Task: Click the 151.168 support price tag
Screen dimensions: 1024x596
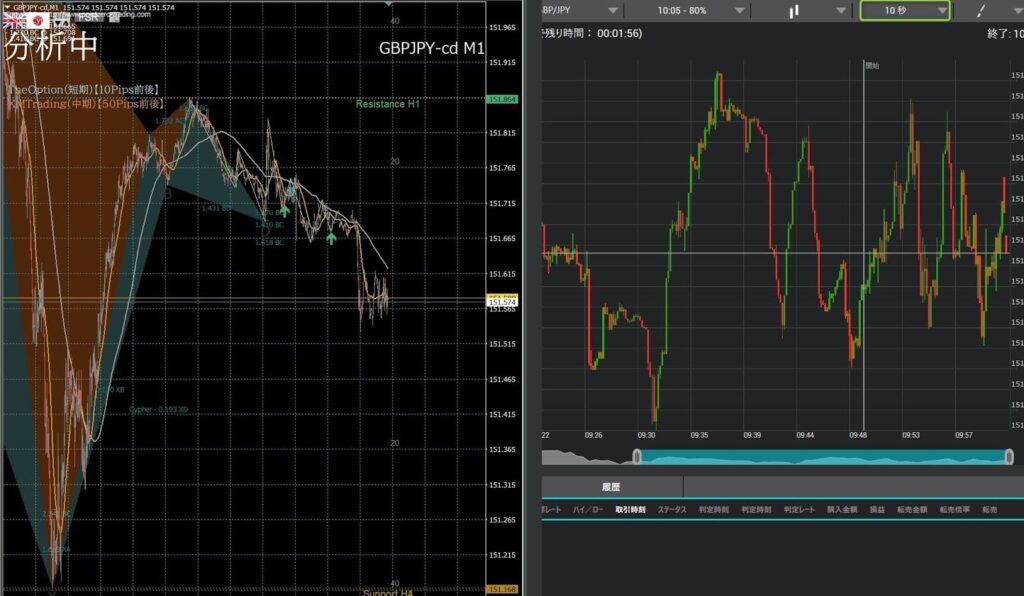Action: click(x=502, y=589)
